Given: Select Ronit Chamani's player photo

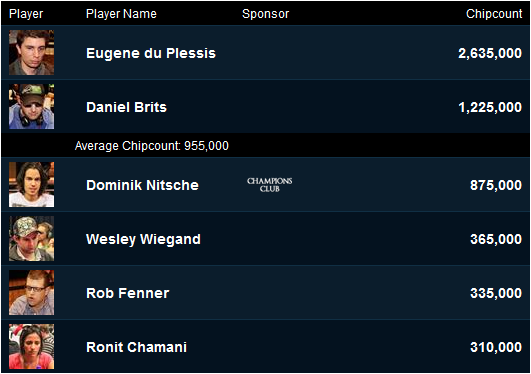Looking at the screenshot, I should [31, 347].
